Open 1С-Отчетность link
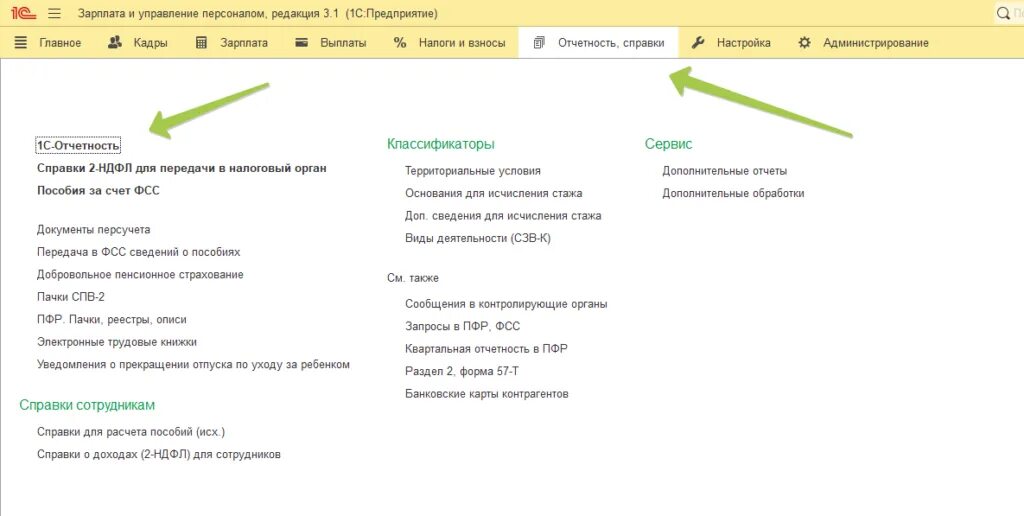This screenshot has width=1024, height=516. [78, 145]
